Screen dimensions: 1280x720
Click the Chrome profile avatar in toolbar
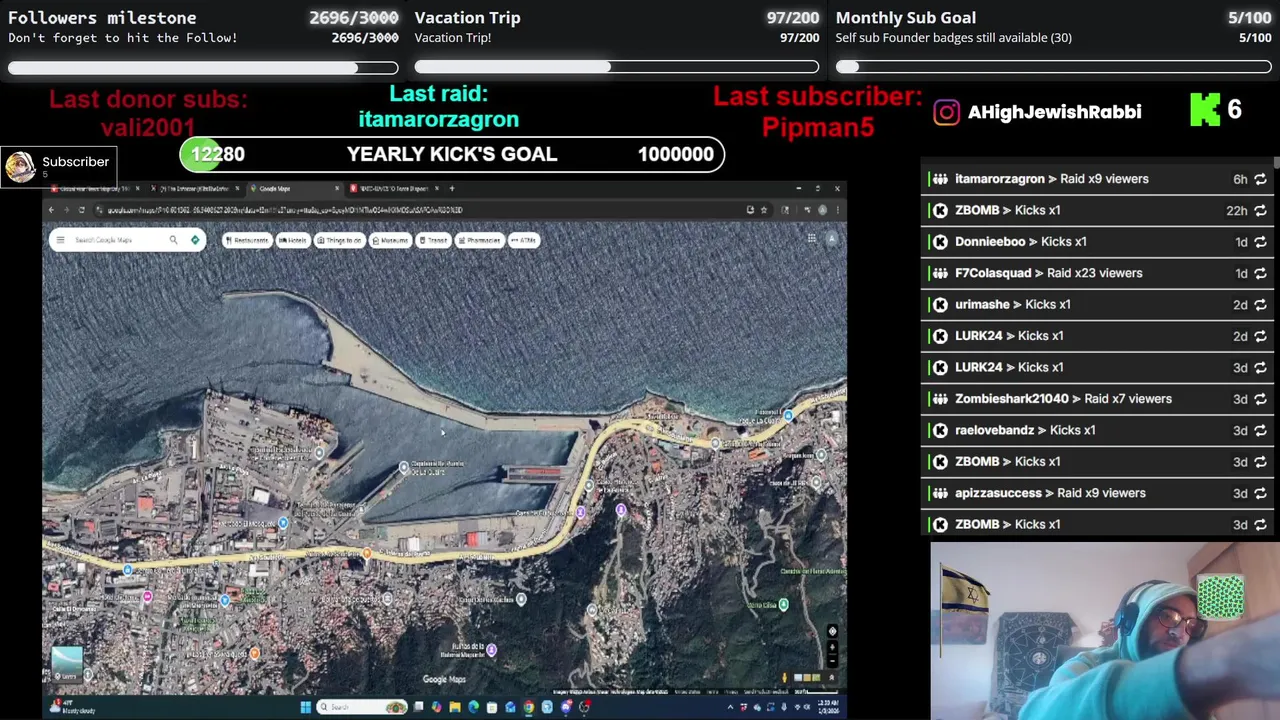pyautogui.click(x=822, y=210)
